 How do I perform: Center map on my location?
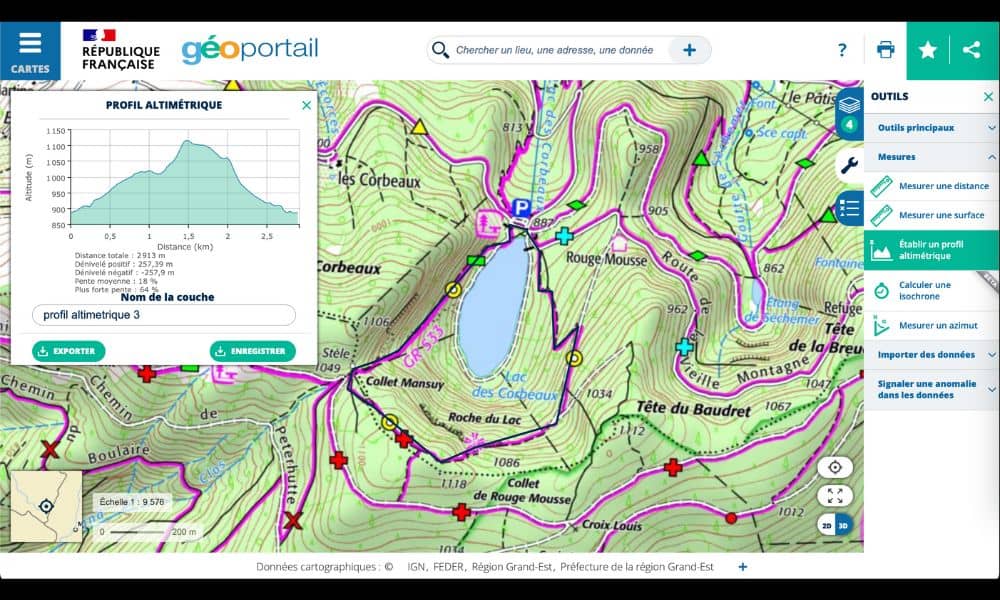(x=834, y=467)
